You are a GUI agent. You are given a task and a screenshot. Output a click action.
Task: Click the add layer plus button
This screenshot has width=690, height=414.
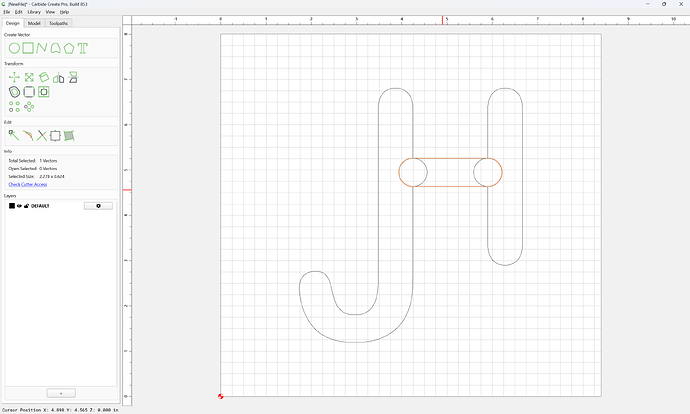(x=61, y=393)
